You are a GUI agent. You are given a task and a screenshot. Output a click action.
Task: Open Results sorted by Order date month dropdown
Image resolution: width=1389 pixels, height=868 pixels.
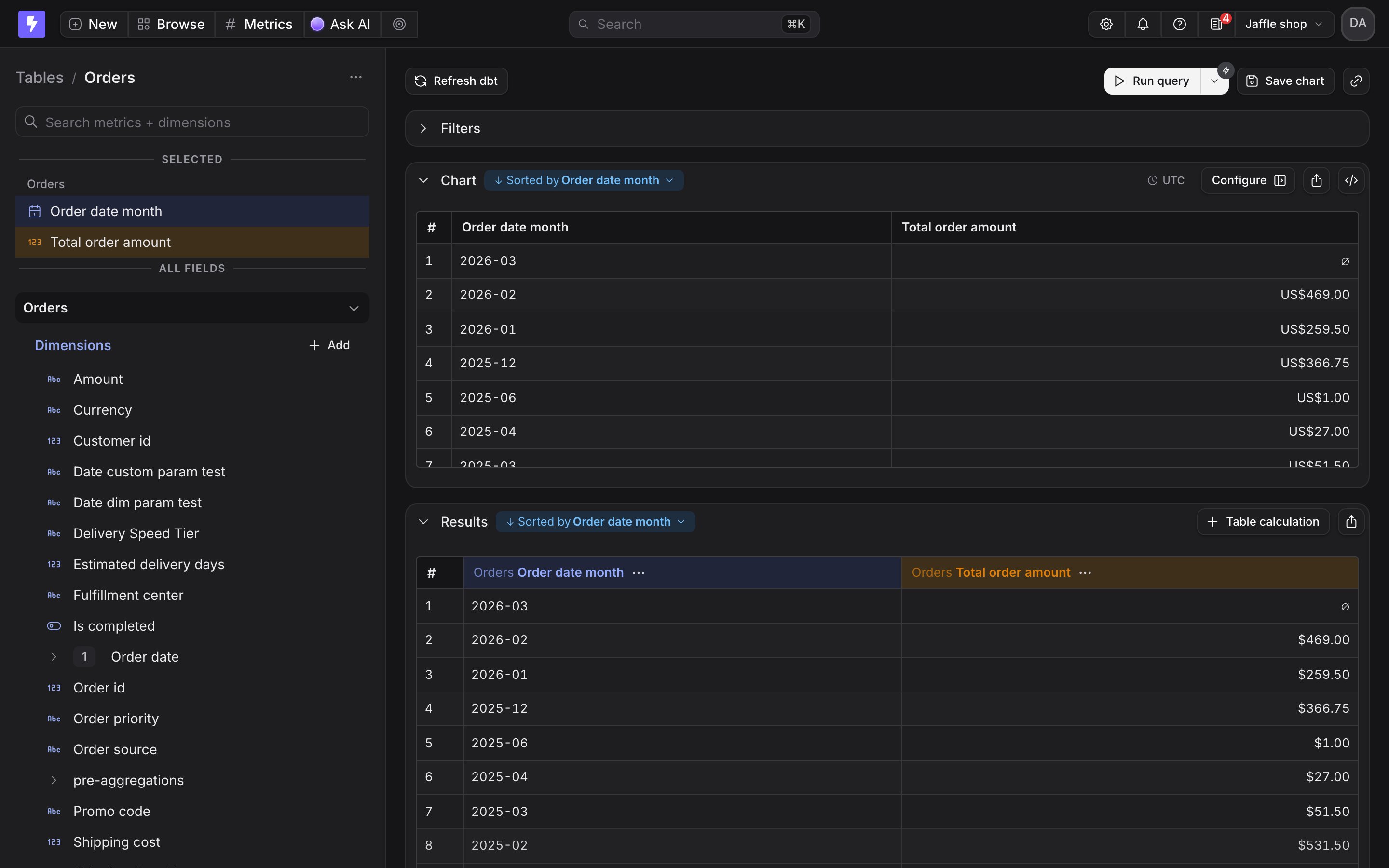click(x=595, y=522)
